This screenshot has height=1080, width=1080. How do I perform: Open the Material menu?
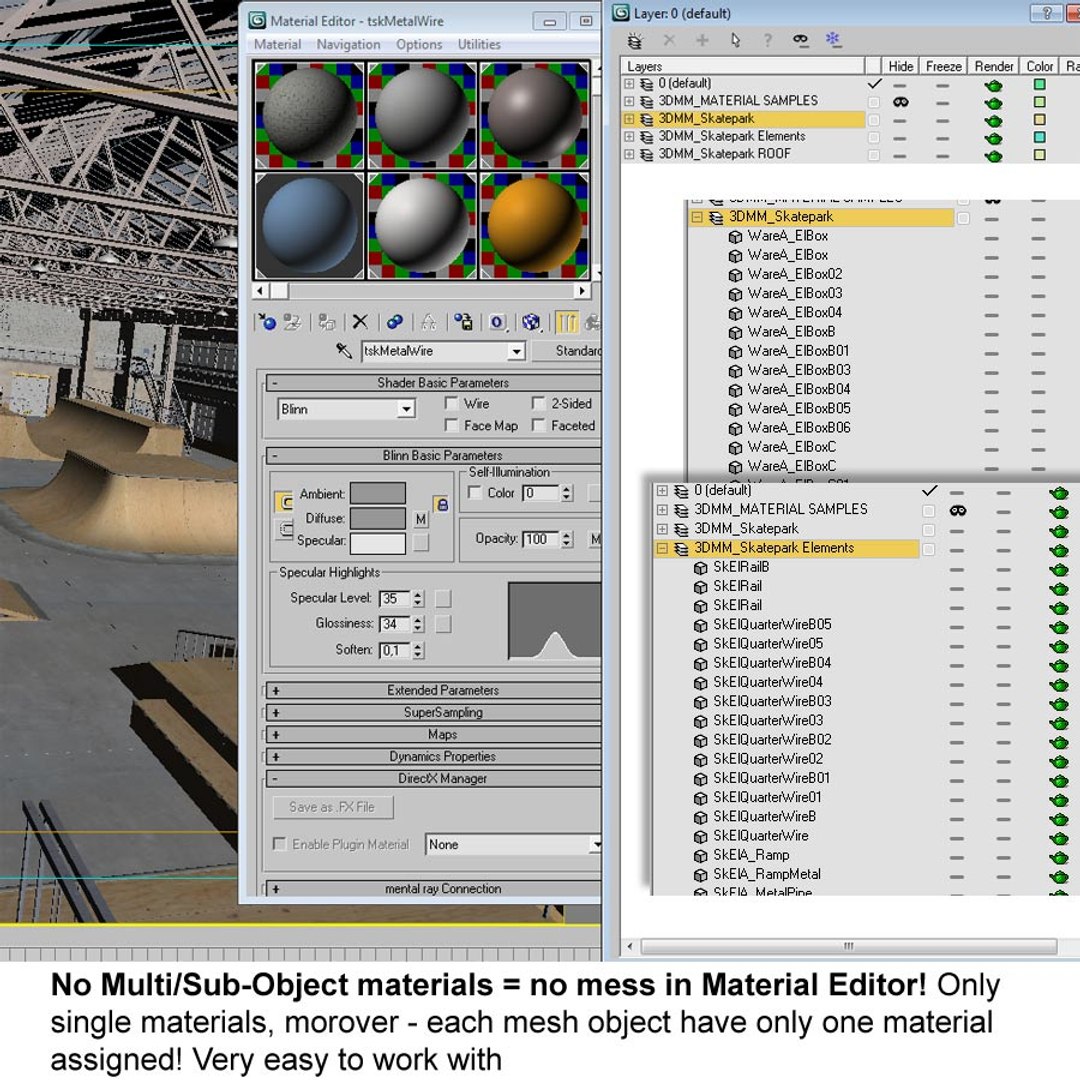(x=277, y=44)
